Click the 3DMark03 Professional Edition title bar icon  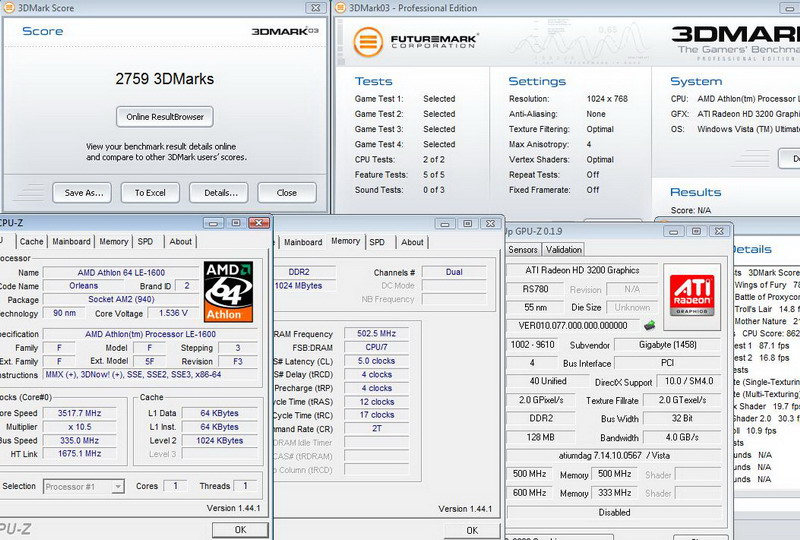tap(340, 8)
